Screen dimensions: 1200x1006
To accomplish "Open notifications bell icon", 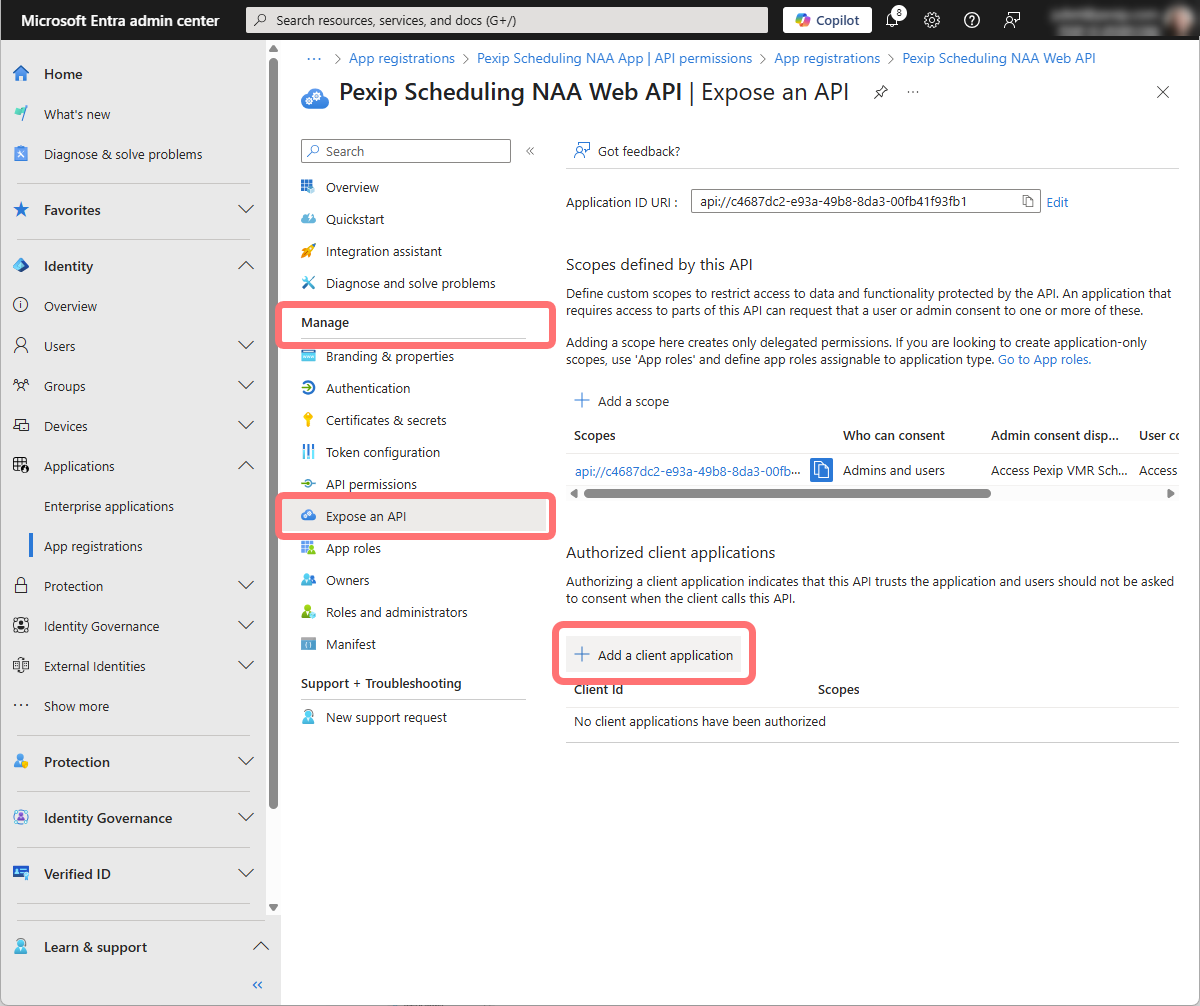I will pyautogui.click(x=893, y=20).
